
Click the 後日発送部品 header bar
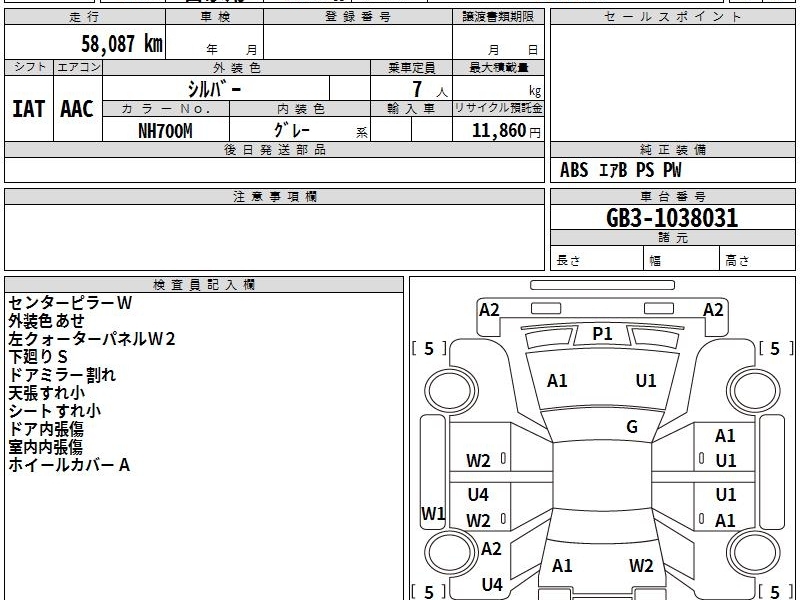coord(274,150)
